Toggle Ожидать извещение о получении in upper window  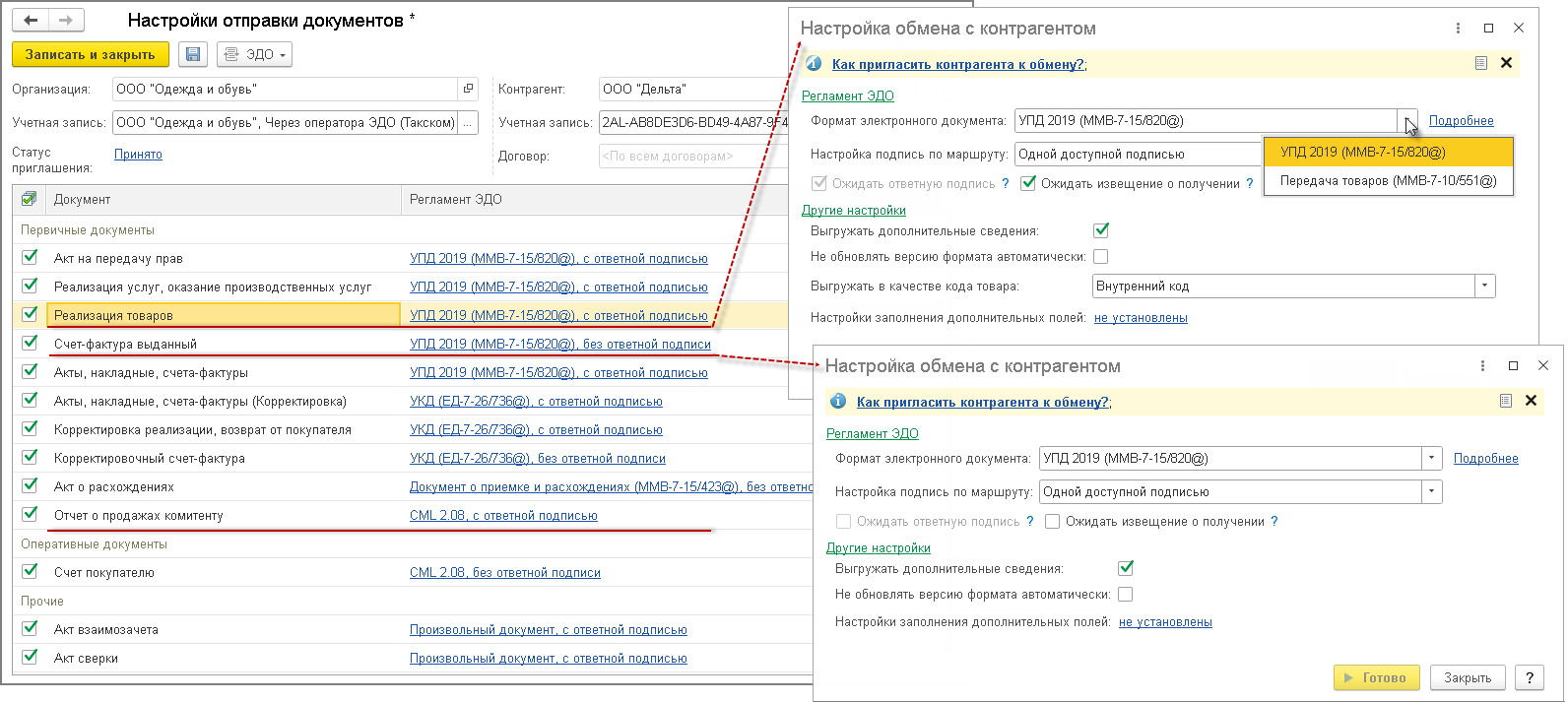point(1028,183)
